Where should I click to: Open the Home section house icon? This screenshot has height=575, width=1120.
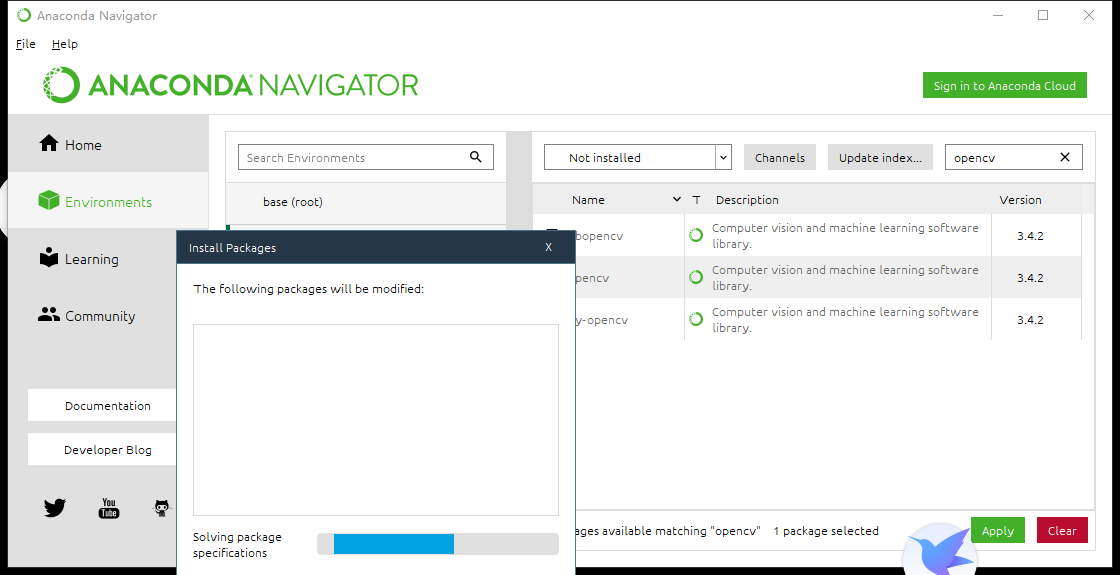click(x=49, y=144)
